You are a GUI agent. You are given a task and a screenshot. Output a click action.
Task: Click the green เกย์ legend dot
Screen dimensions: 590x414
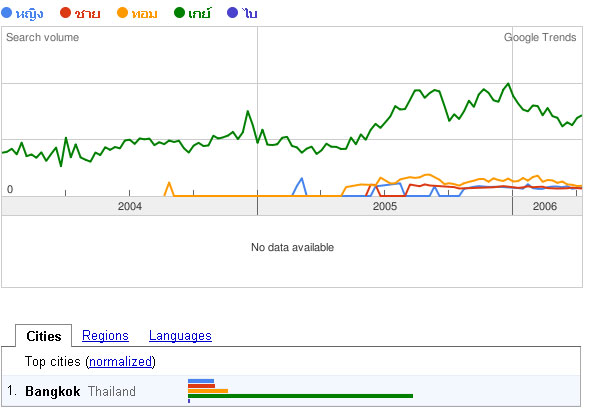click(x=179, y=13)
